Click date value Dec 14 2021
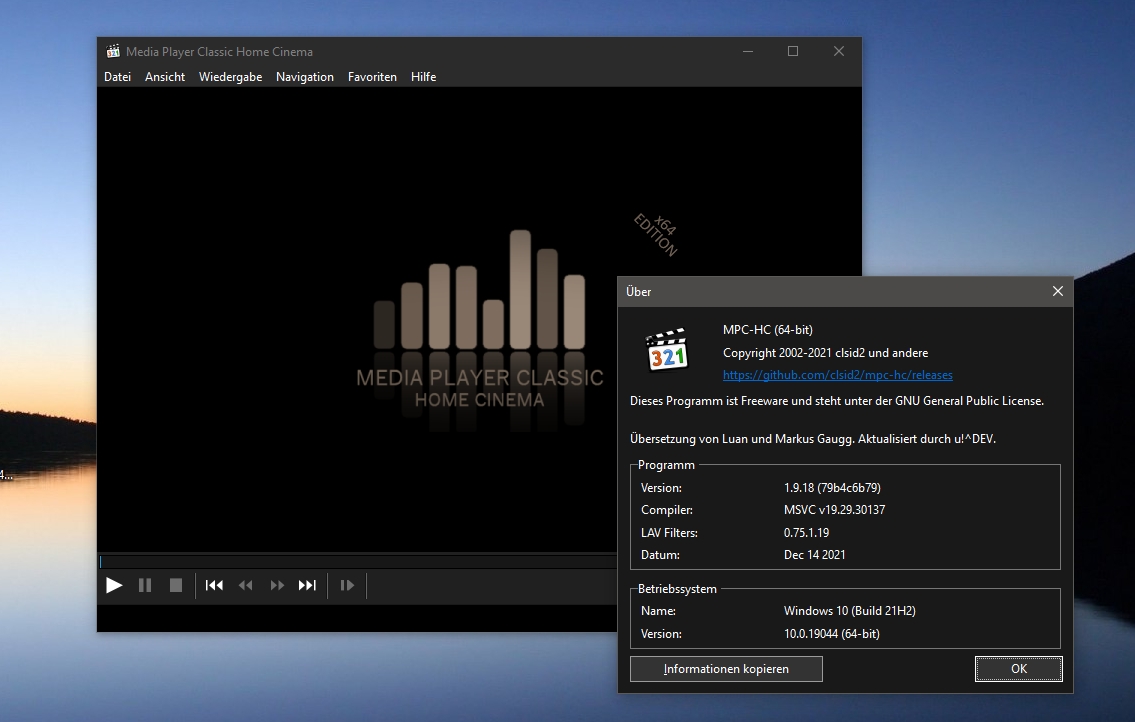Image resolution: width=1135 pixels, height=722 pixels. [x=814, y=555]
